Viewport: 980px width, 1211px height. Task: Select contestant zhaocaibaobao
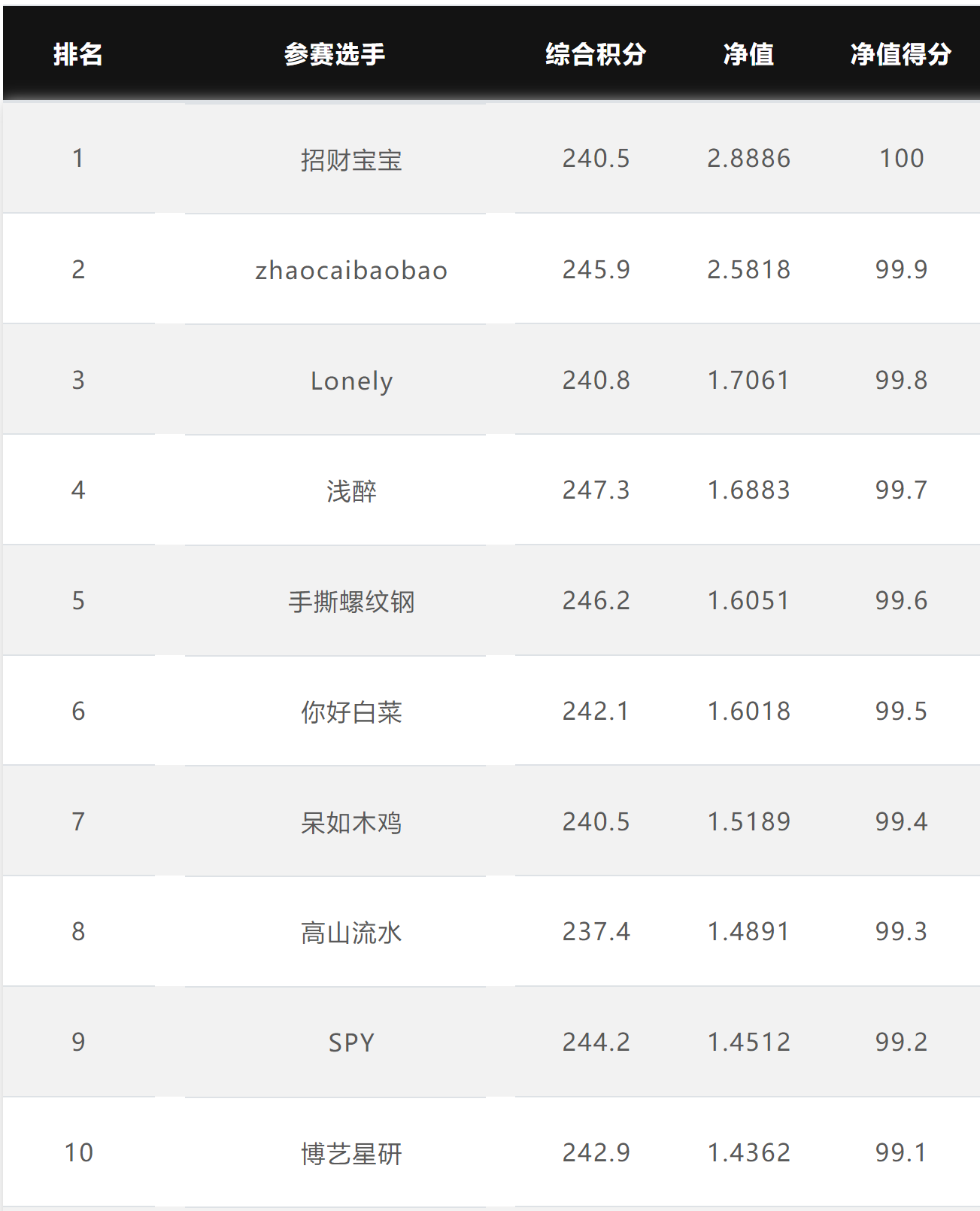(351, 270)
